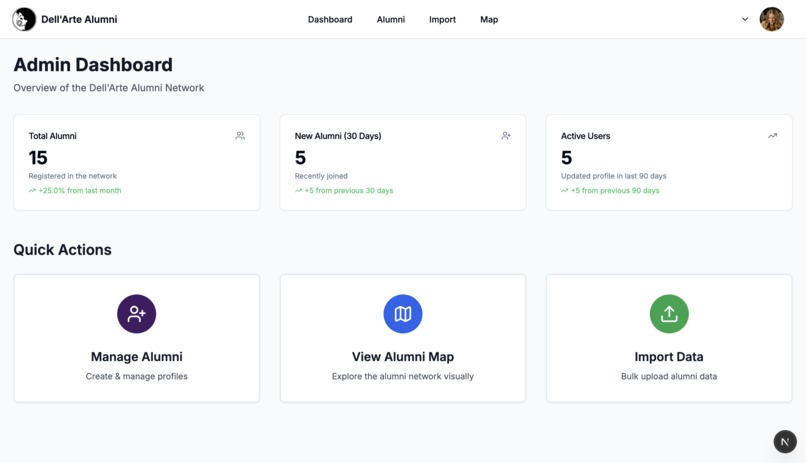Viewport: 806px width, 463px height.
Task: Click 'New Alumni (30 Days)' label
Action: tap(338, 136)
